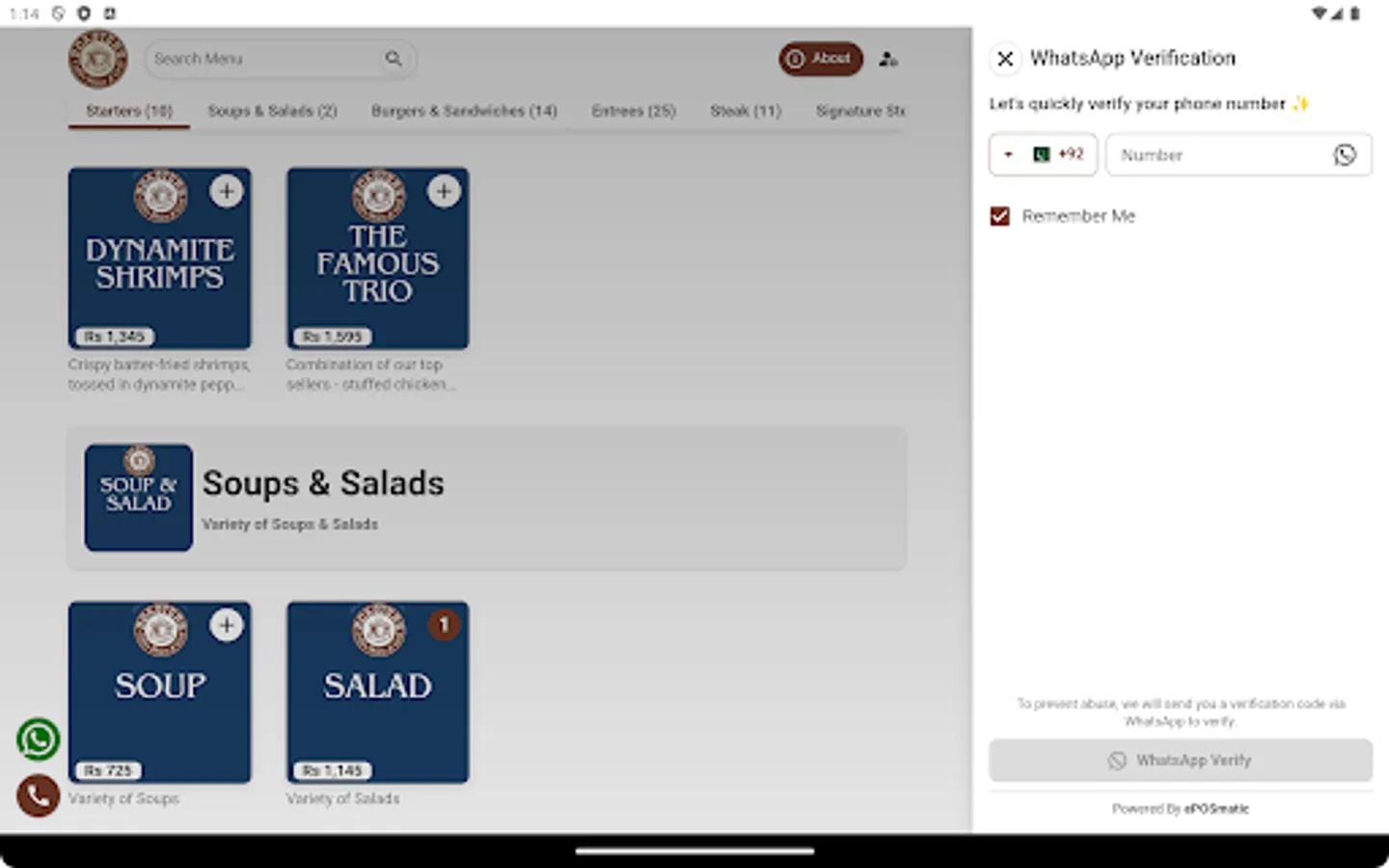Switch to the Entrees tab

(633, 111)
